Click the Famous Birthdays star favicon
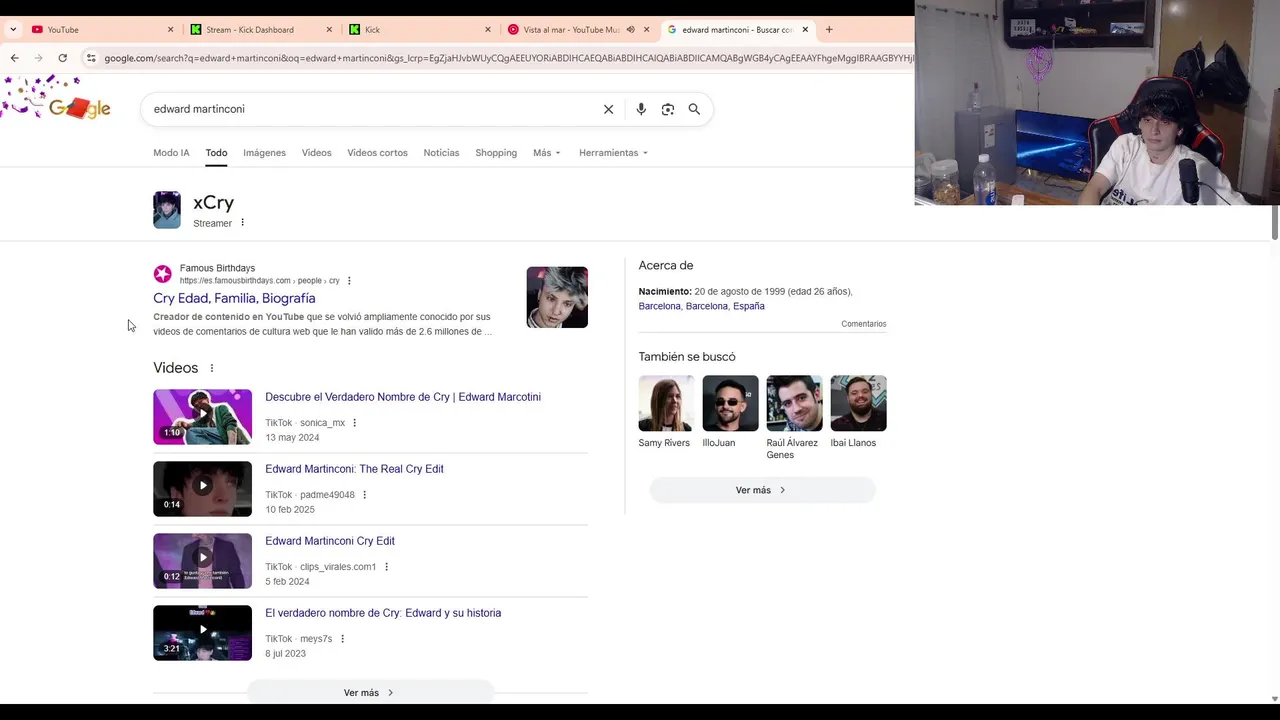 point(162,274)
